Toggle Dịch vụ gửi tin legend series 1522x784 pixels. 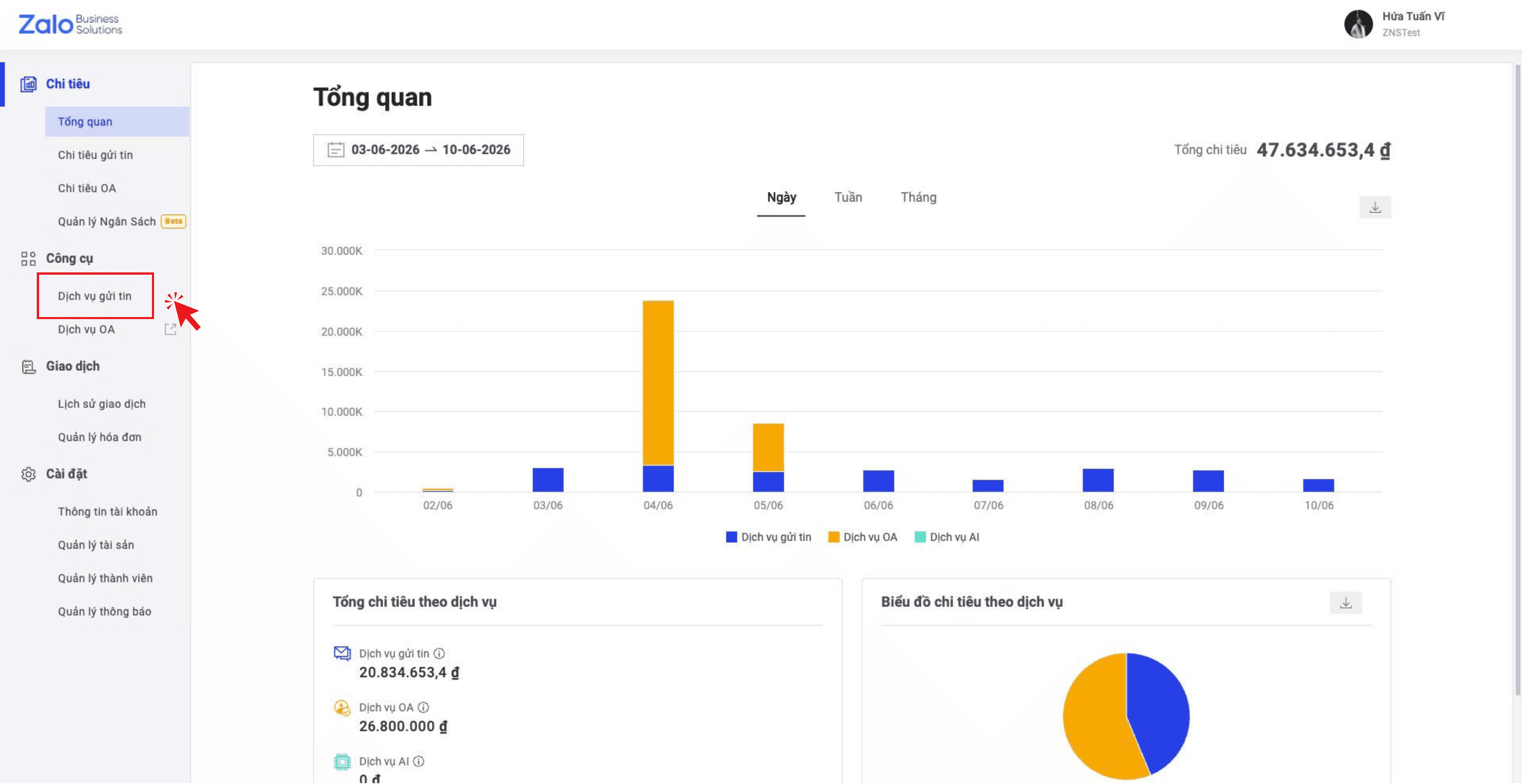[x=768, y=537]
